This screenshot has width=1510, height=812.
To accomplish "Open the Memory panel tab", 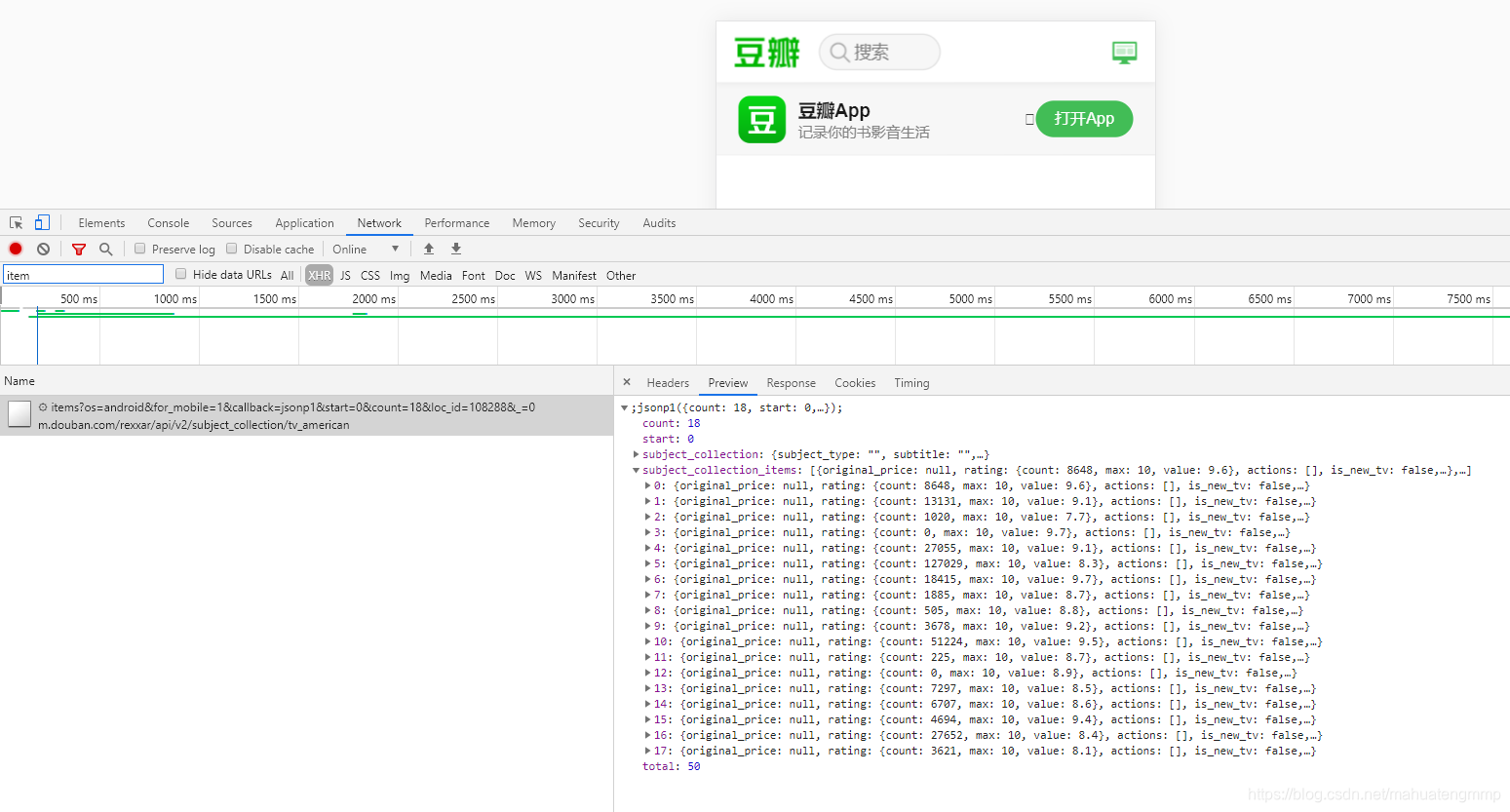I will click(534, 223).
